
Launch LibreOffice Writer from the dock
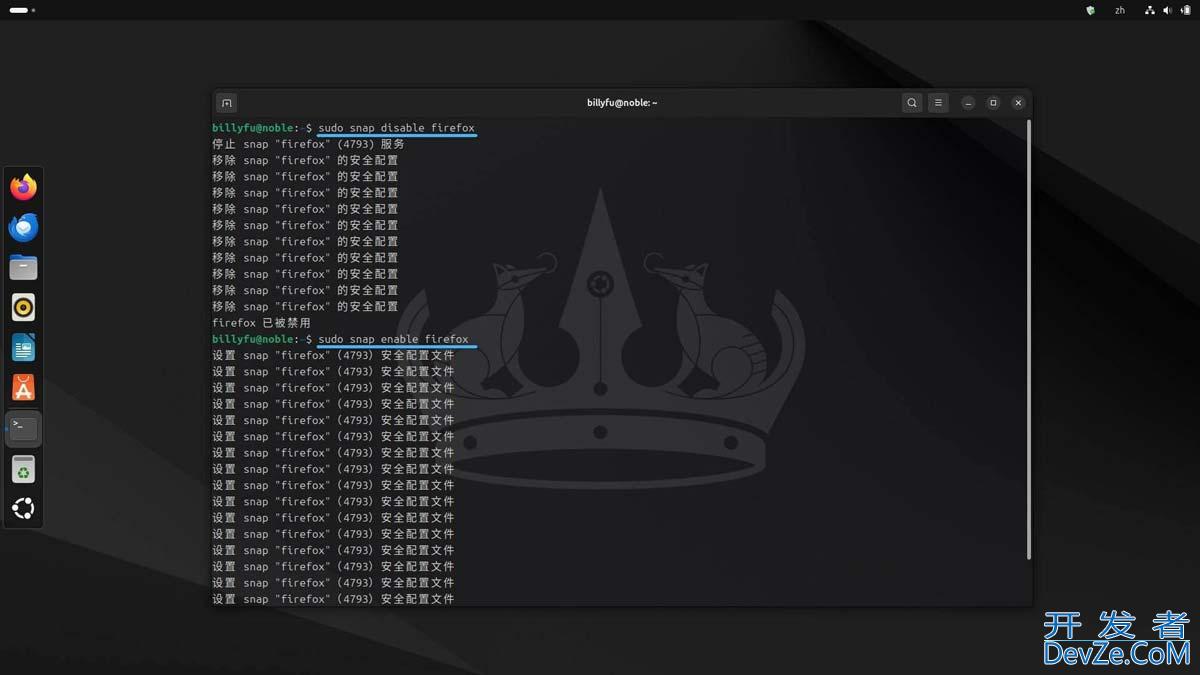(x=23, y=348)
